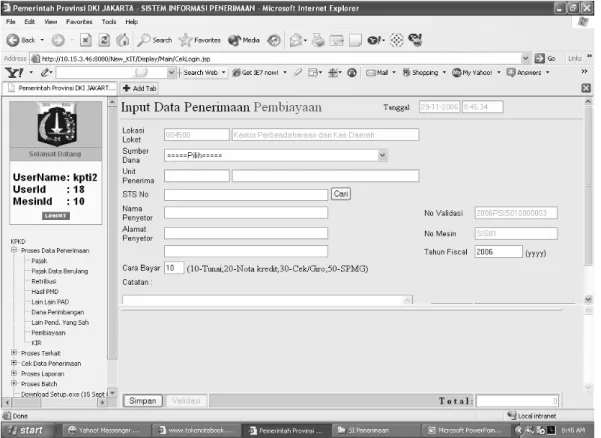Expand the Cek Data Penerimaan node

(x=14, y=363)
